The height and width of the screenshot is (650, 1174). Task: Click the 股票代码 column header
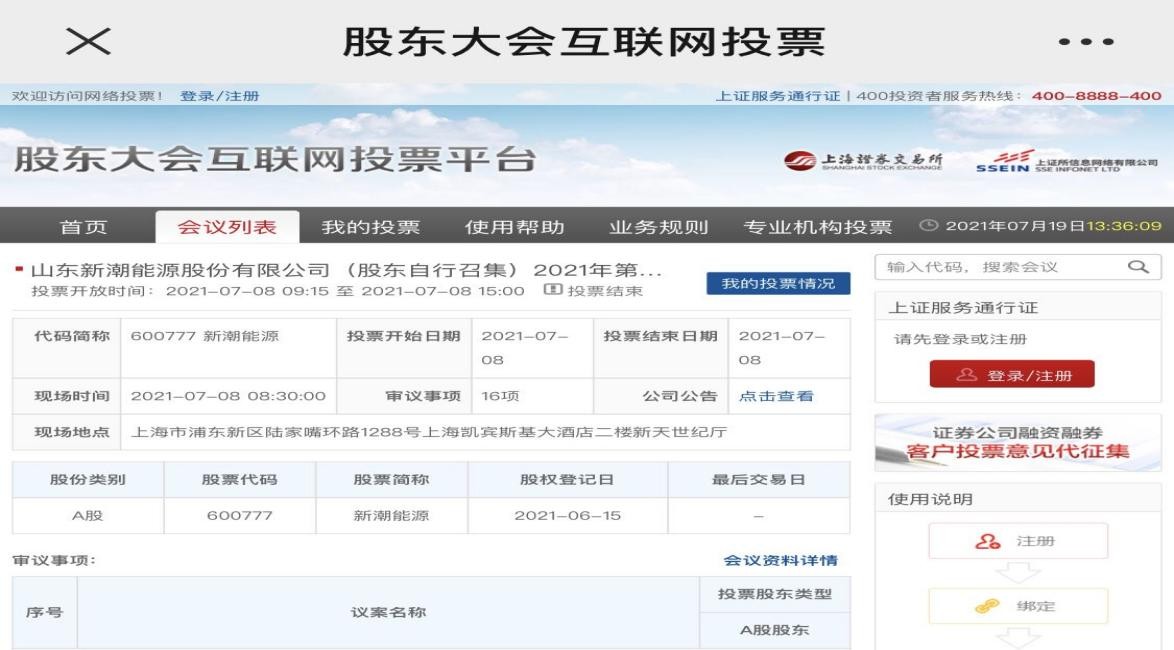click(x=240, y=479)
